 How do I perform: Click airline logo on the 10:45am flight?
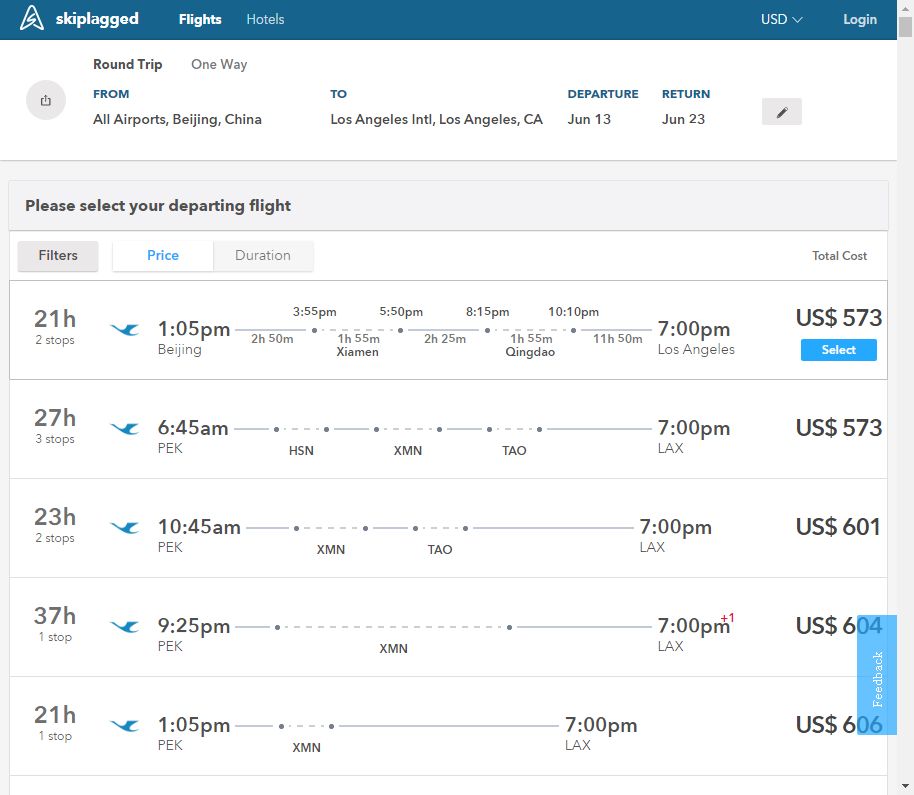click(x=125, y=528)
